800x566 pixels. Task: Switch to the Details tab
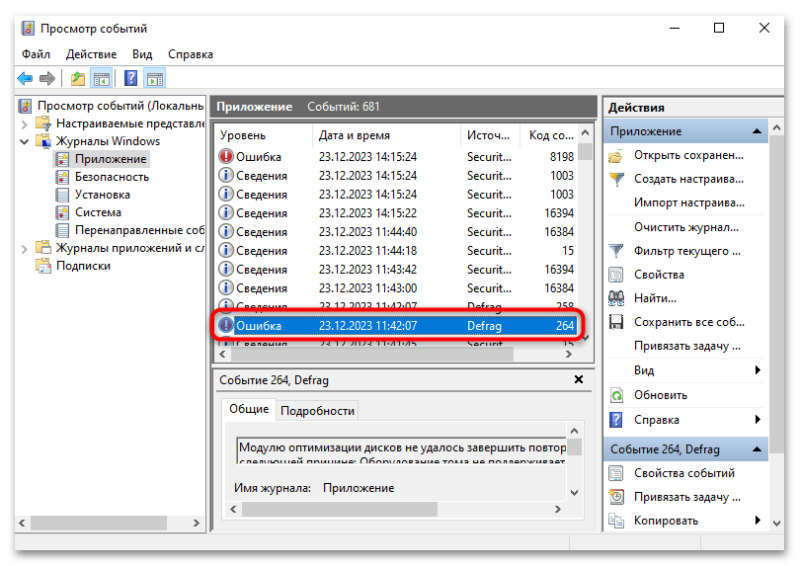click(x=317, y=411)
